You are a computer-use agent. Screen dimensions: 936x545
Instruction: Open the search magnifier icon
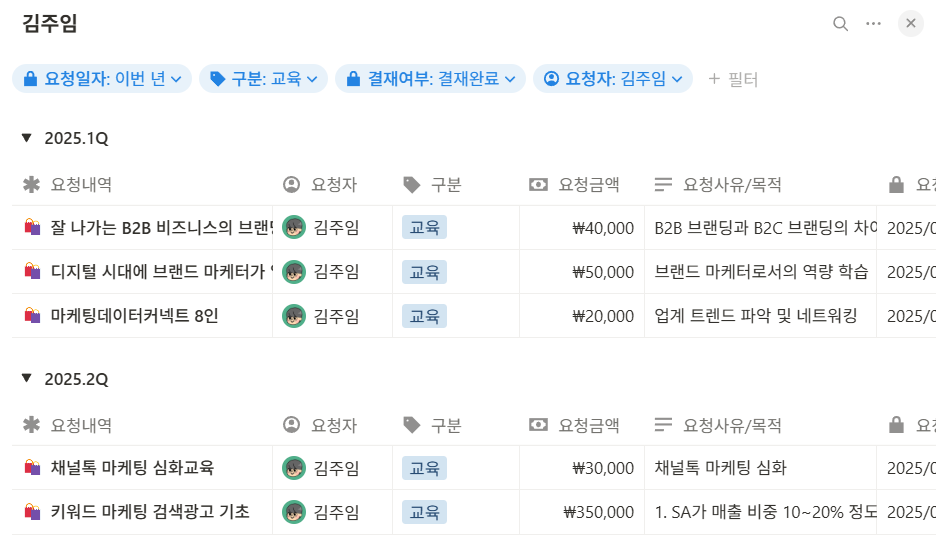click(840, 24)
